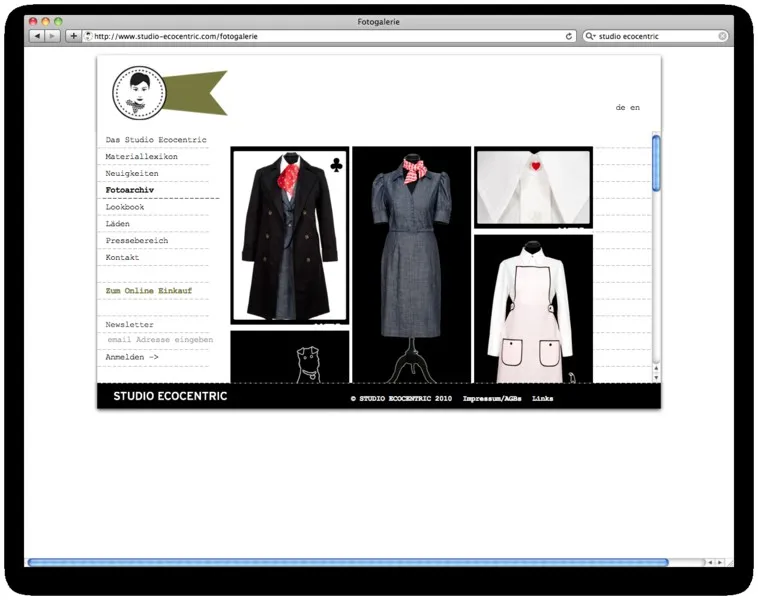Open the grey dress photo thumbnail

click(x=411, y=265)
